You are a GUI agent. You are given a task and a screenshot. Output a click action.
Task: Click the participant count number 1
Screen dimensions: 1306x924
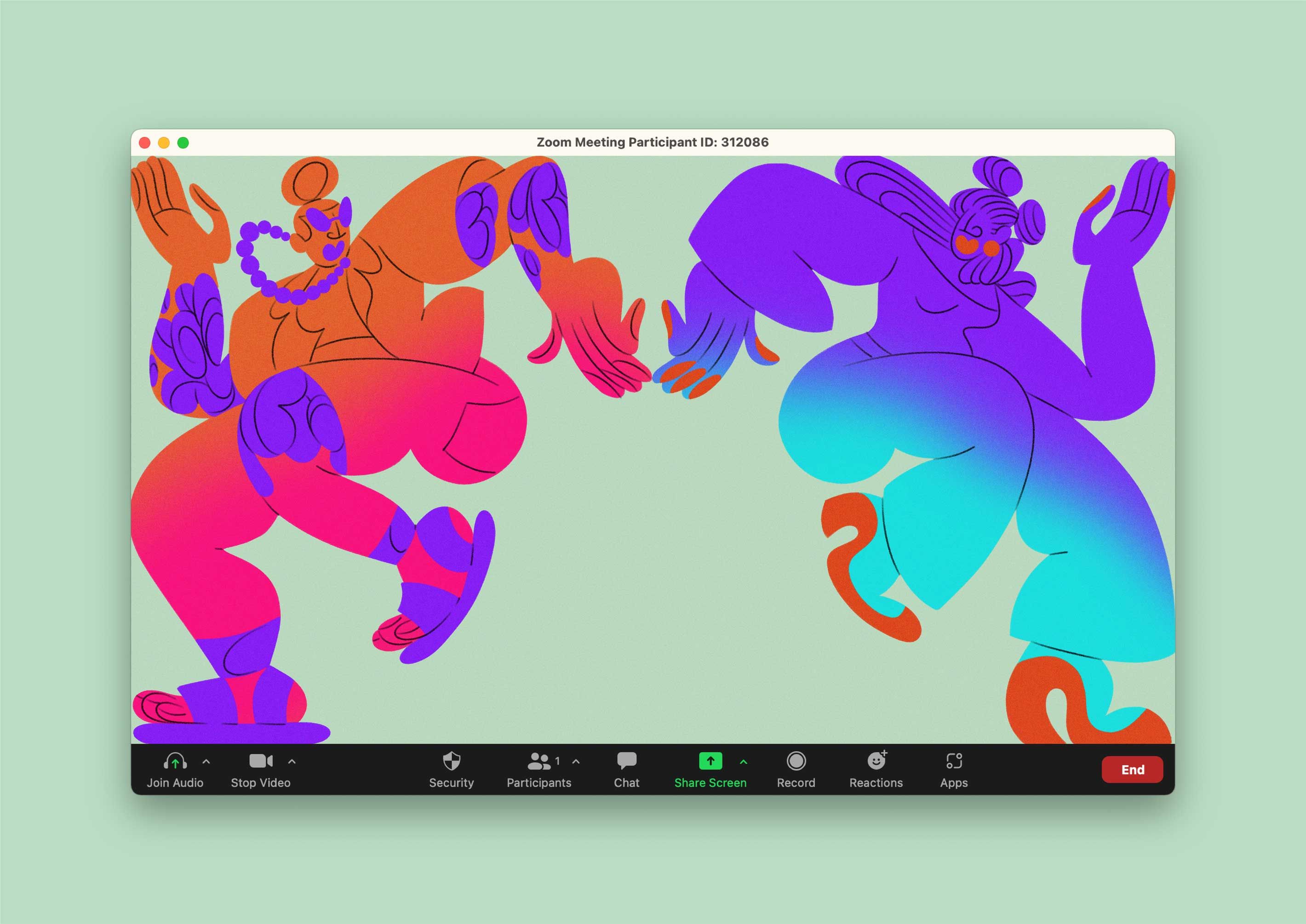point(558,761)
